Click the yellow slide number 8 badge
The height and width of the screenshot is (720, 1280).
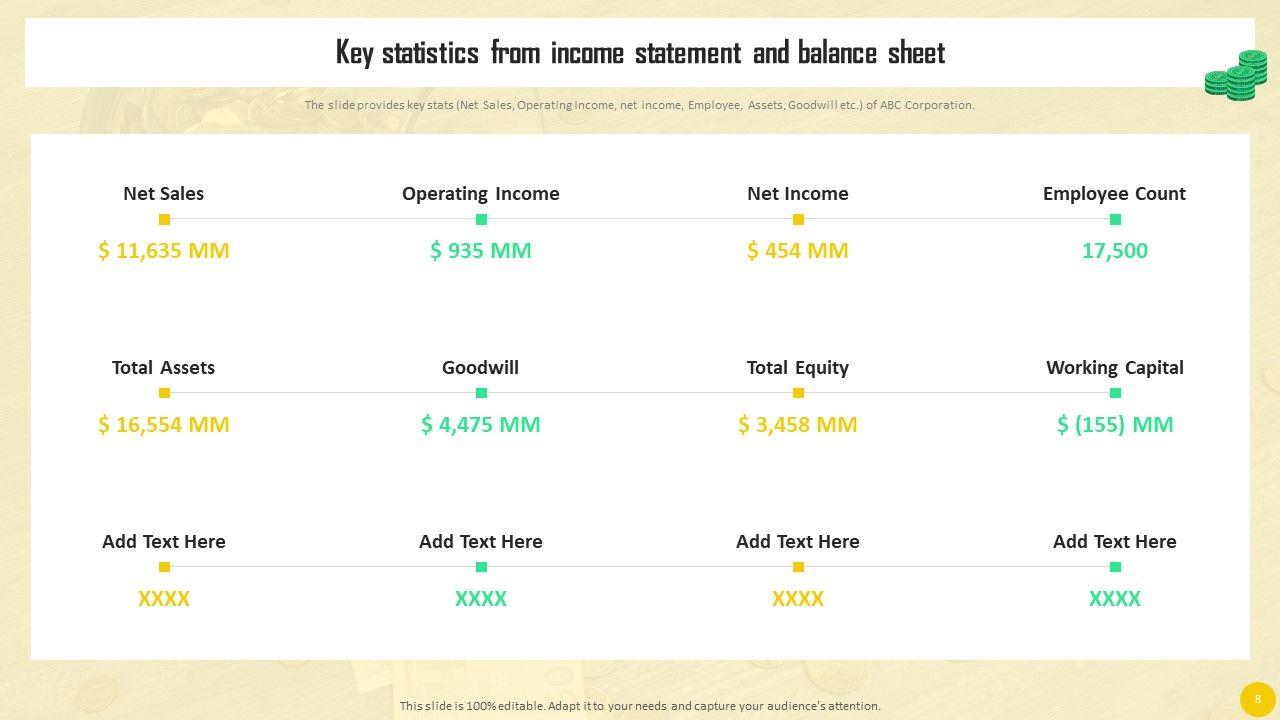pyautogui.click(x=1257, y=699)
